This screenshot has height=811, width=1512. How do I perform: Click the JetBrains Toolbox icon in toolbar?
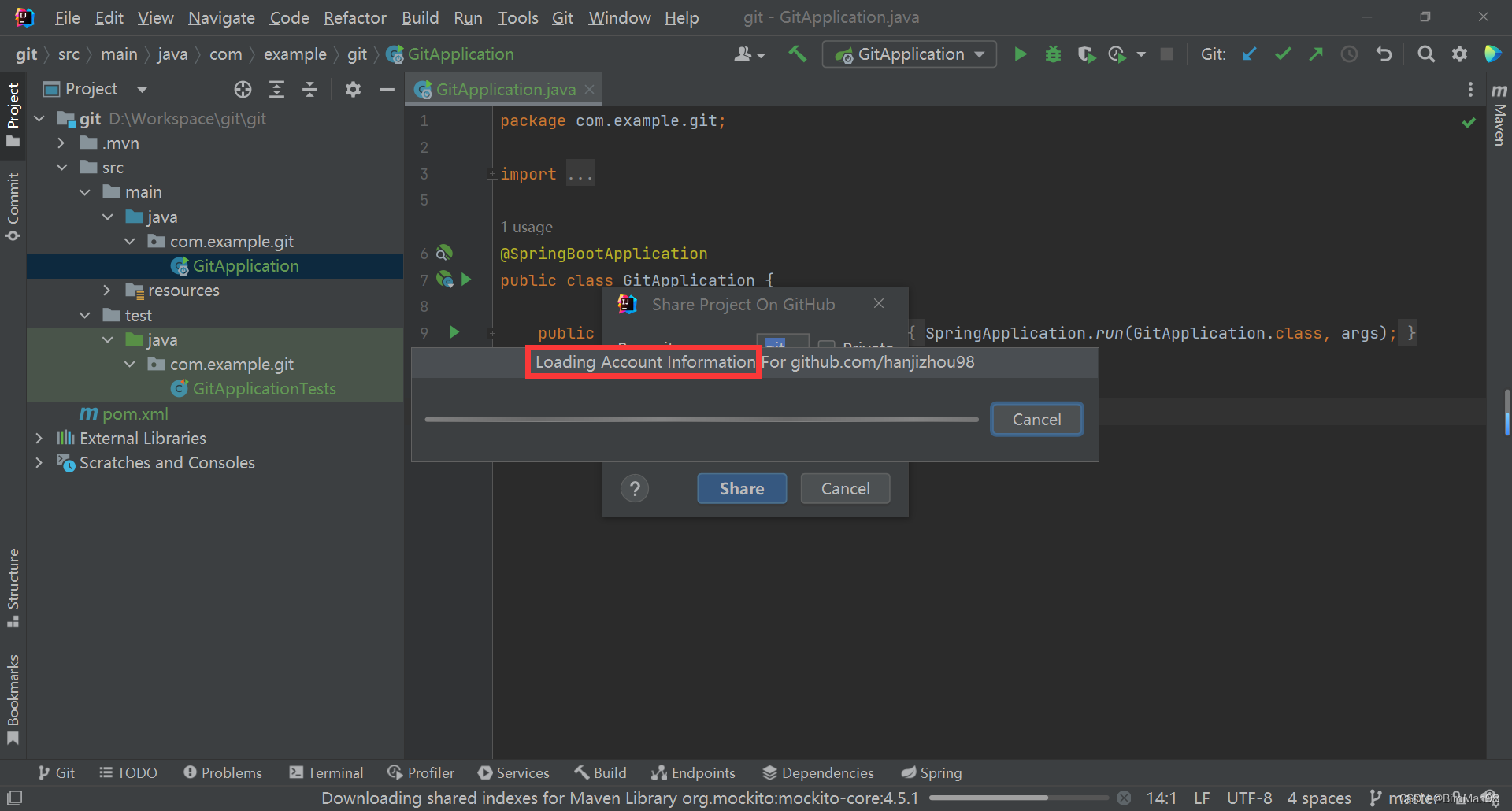click(x=1492, y=54)
